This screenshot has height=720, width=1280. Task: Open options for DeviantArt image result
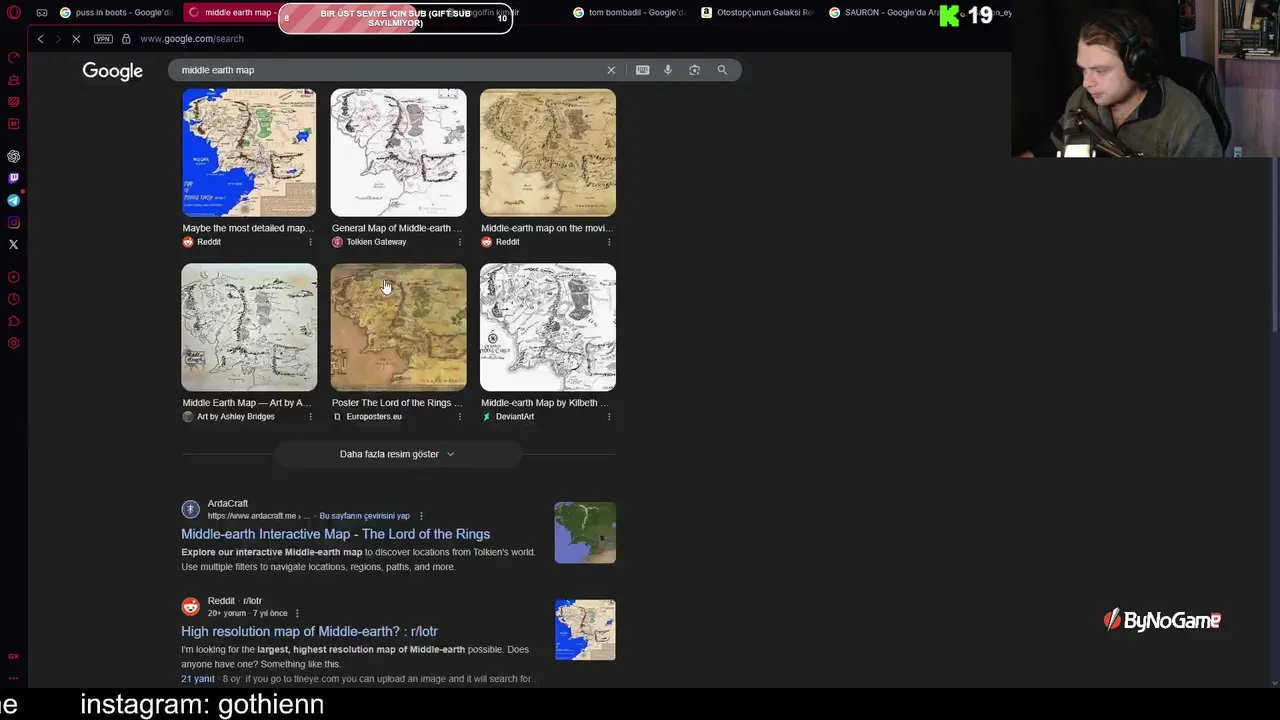pyautogui.click(x=608, y=417)
